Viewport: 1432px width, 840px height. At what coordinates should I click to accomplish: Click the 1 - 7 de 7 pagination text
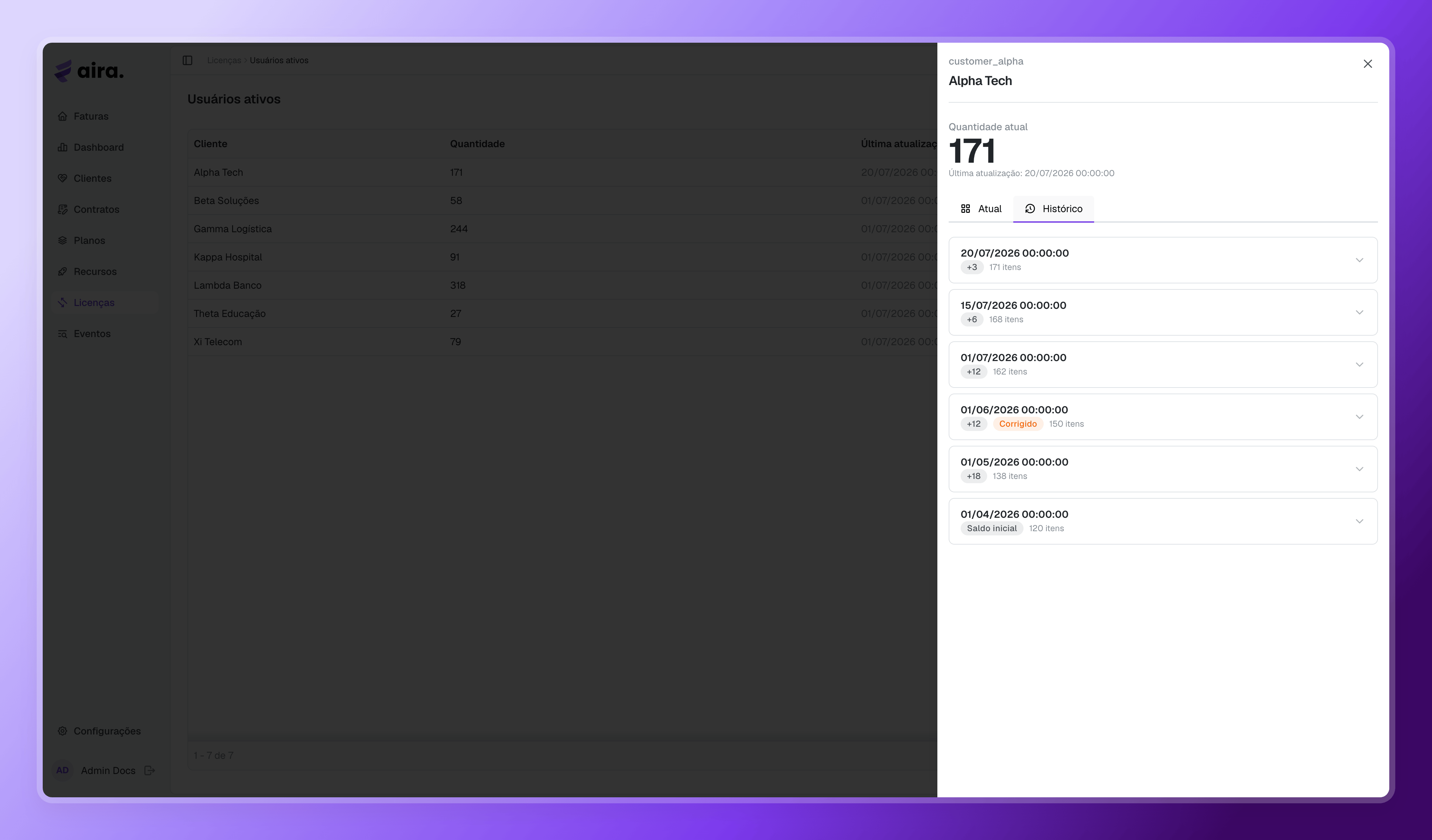pyautogui.click(x=214, y=755)
